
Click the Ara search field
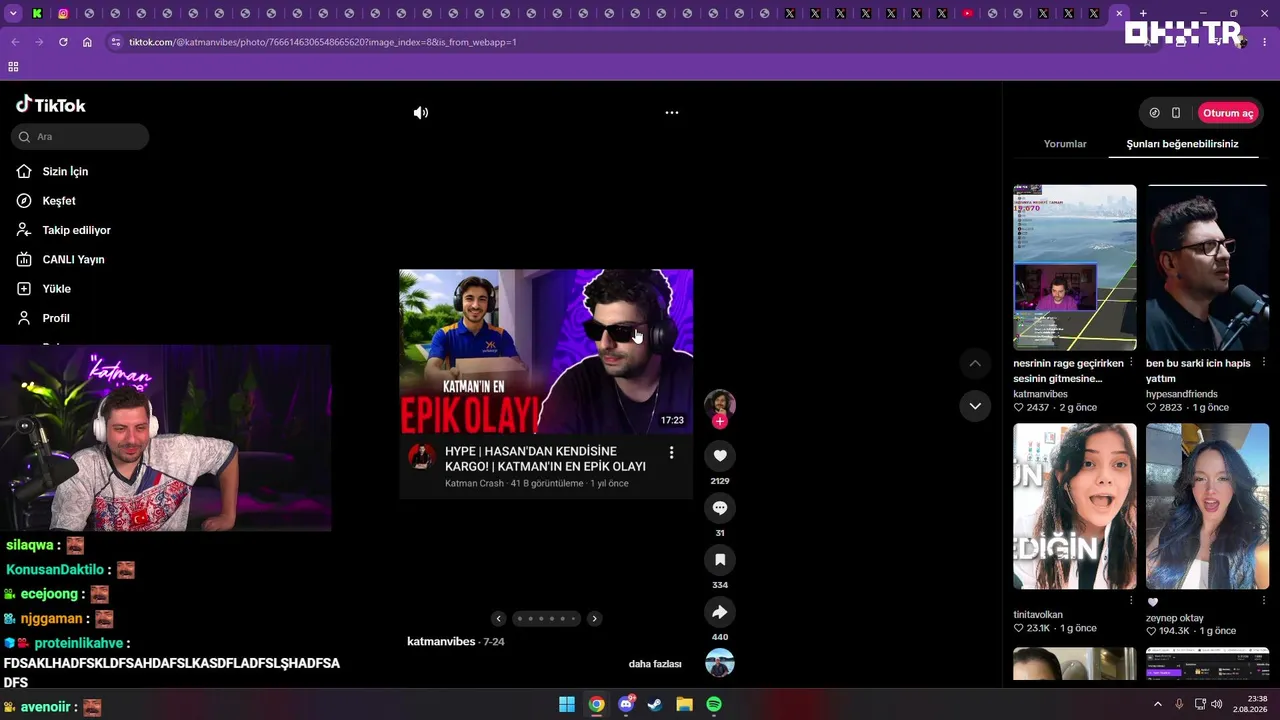pos(80,137)
